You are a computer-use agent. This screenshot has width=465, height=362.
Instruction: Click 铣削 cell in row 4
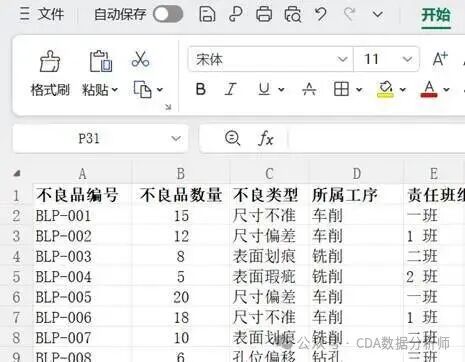click(x=357, y=256)
